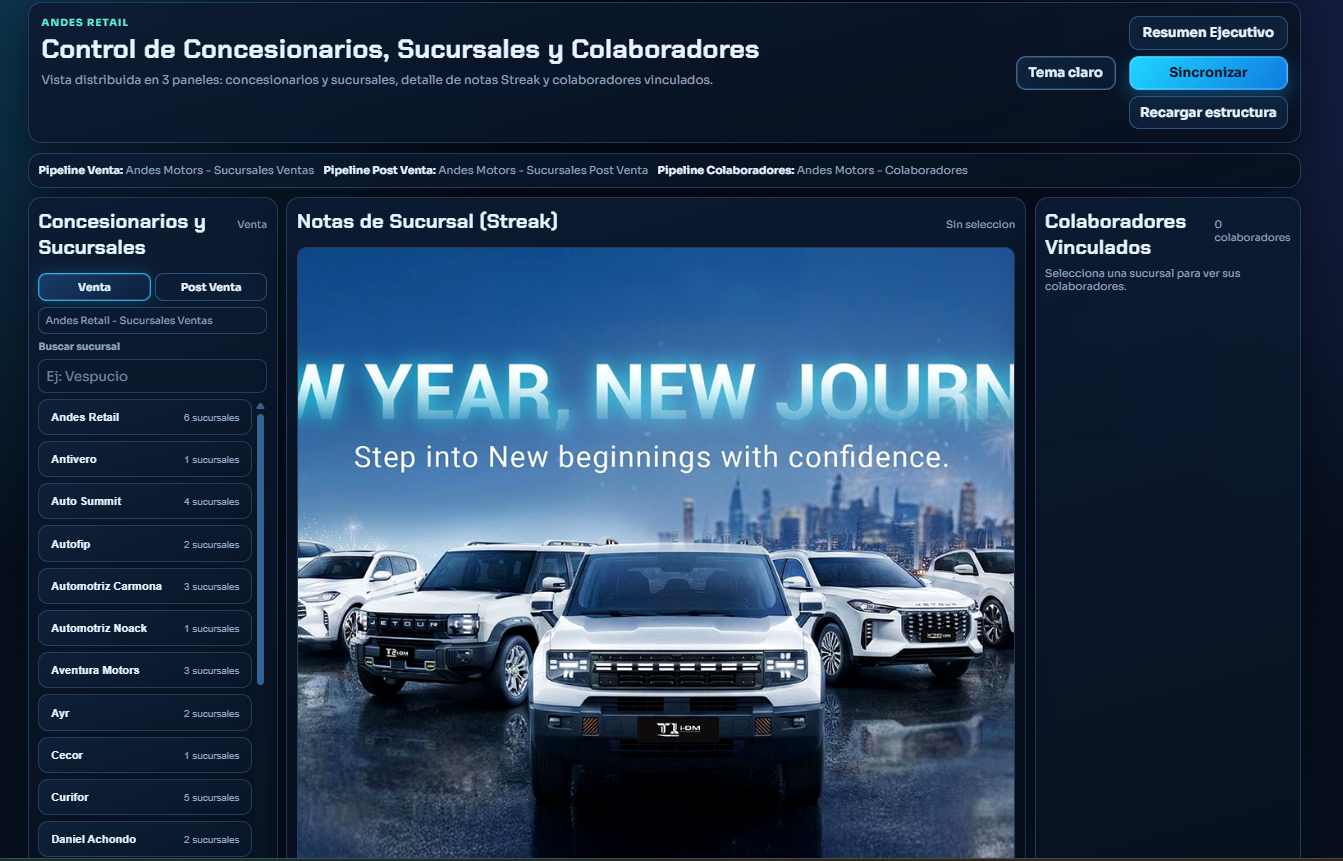The height and width of the screenshot is (861, 1343).
Task: Click the Buscar sucursal search field
Action: 151,376
